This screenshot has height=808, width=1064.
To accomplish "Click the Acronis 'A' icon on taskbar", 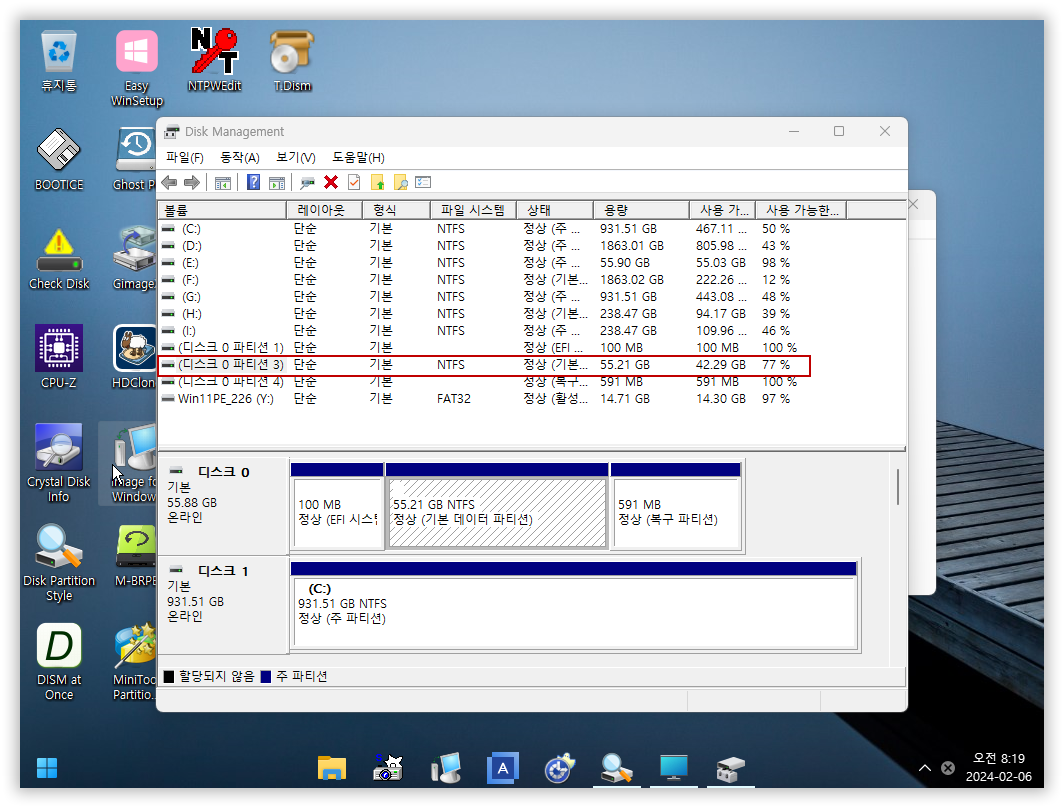I will point(503,769).
